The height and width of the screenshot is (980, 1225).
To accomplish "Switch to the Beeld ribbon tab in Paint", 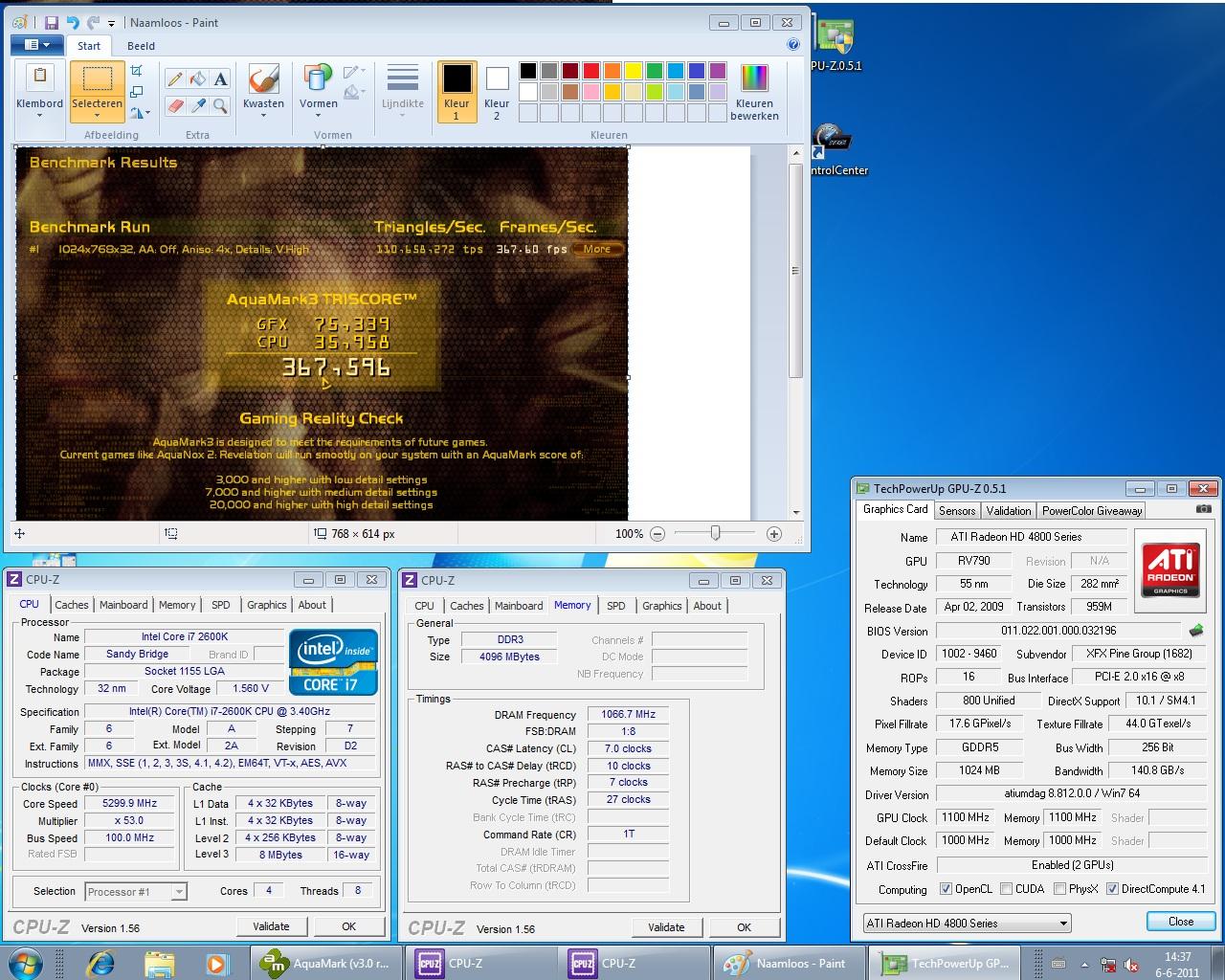I will [141, 45].
